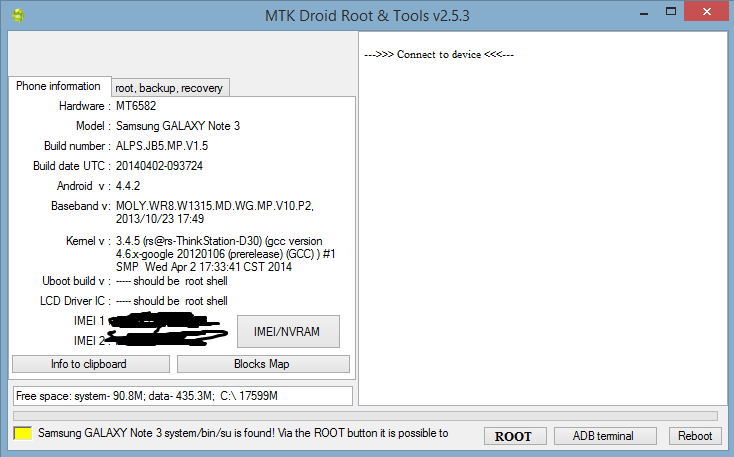This screenshot has height=457, width=734.
Task: Click the su found status message
Action: pyautogui.click(x=242, y=434)
